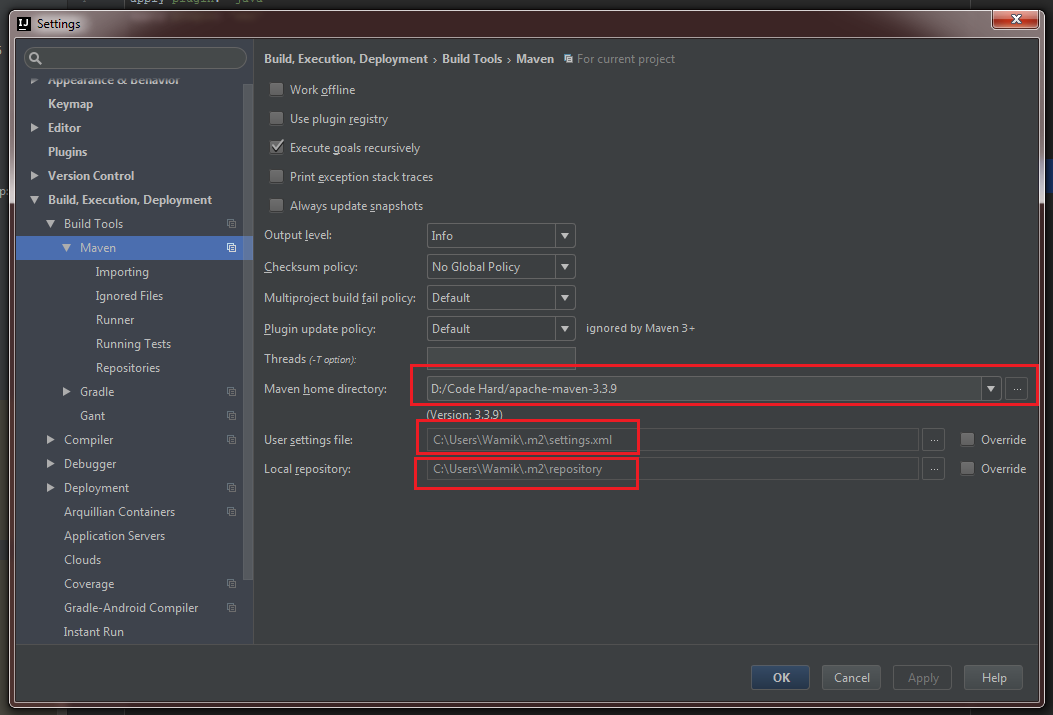Check Override for User settings file
This screenshot has height=715, width=1053.
[x=967, y=440]
